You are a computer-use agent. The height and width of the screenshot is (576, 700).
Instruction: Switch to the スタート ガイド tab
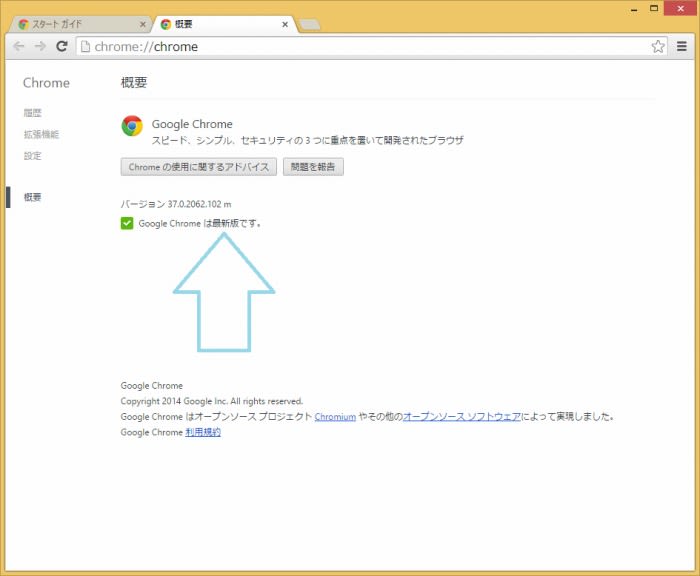[x=70, y=24]
